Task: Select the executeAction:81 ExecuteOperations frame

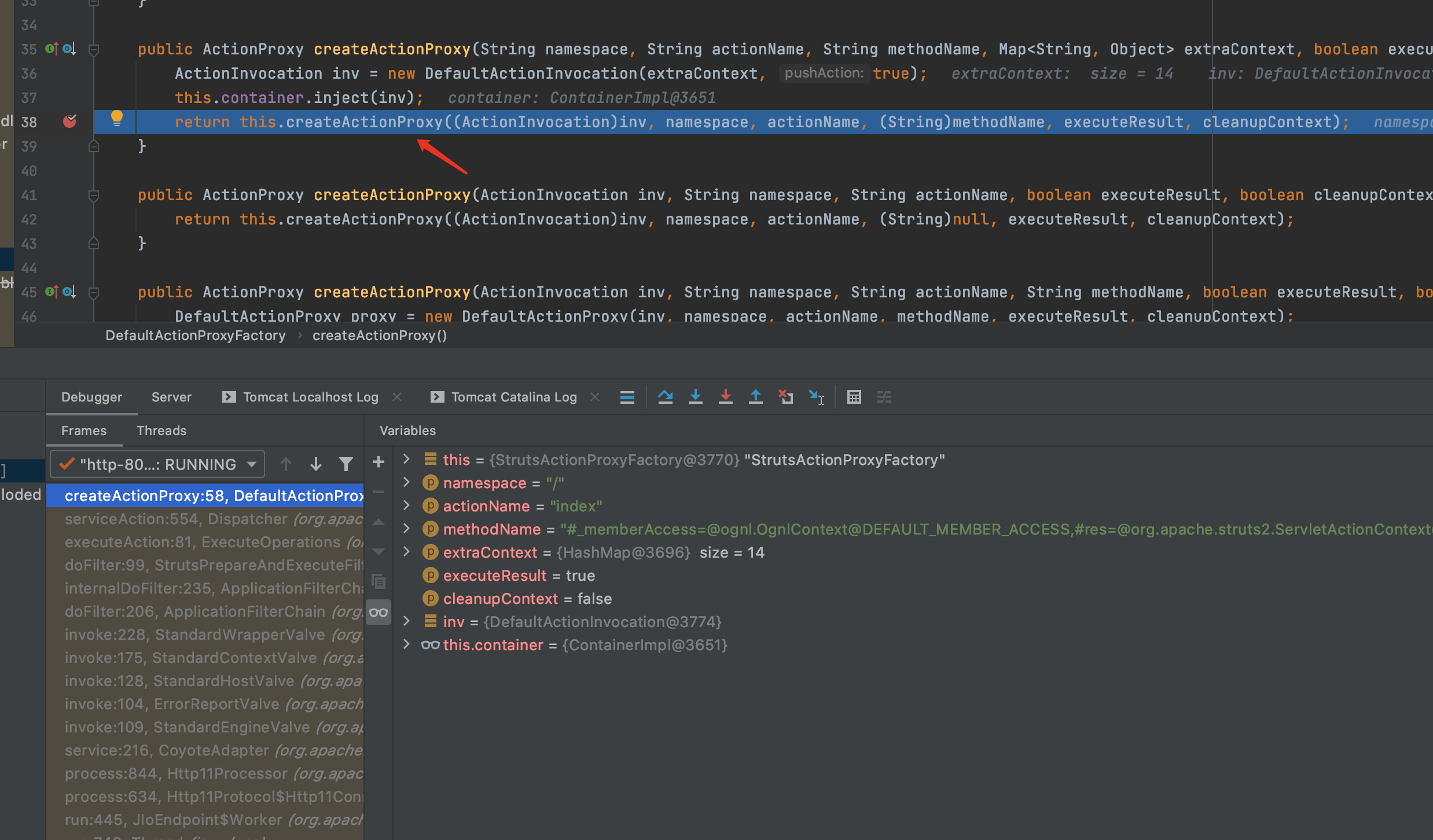Action: coord(205,541)
